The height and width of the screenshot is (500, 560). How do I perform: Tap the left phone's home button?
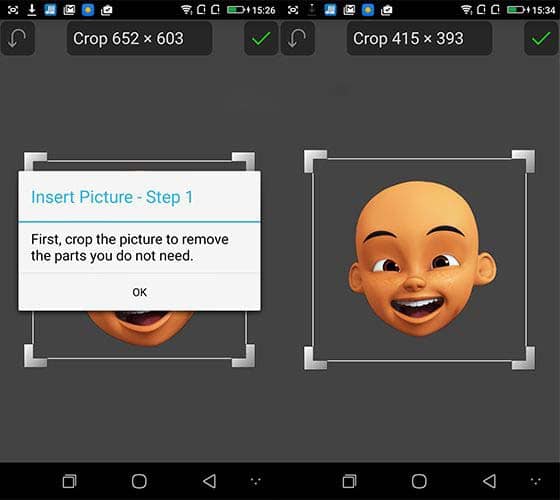tap(139, 481)
